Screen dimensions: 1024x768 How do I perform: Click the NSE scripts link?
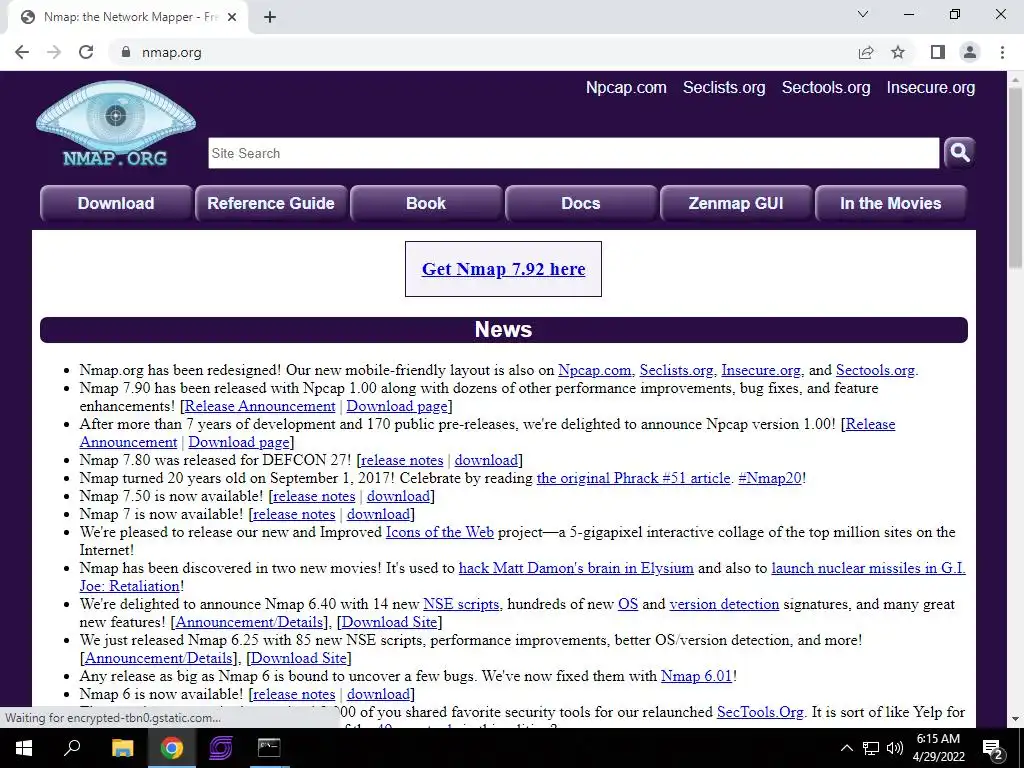pos(461,604)
